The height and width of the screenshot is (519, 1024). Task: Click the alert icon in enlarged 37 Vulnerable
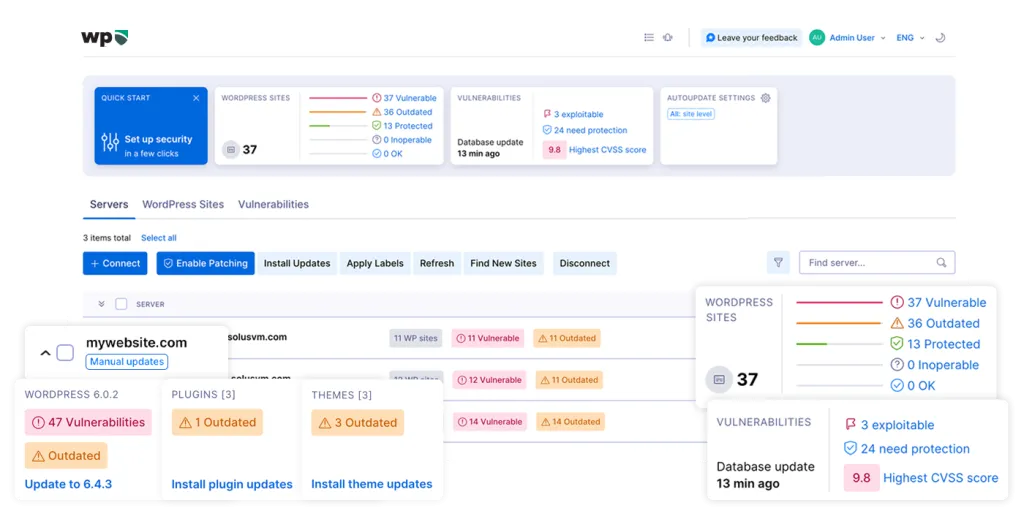pos(897,302)
